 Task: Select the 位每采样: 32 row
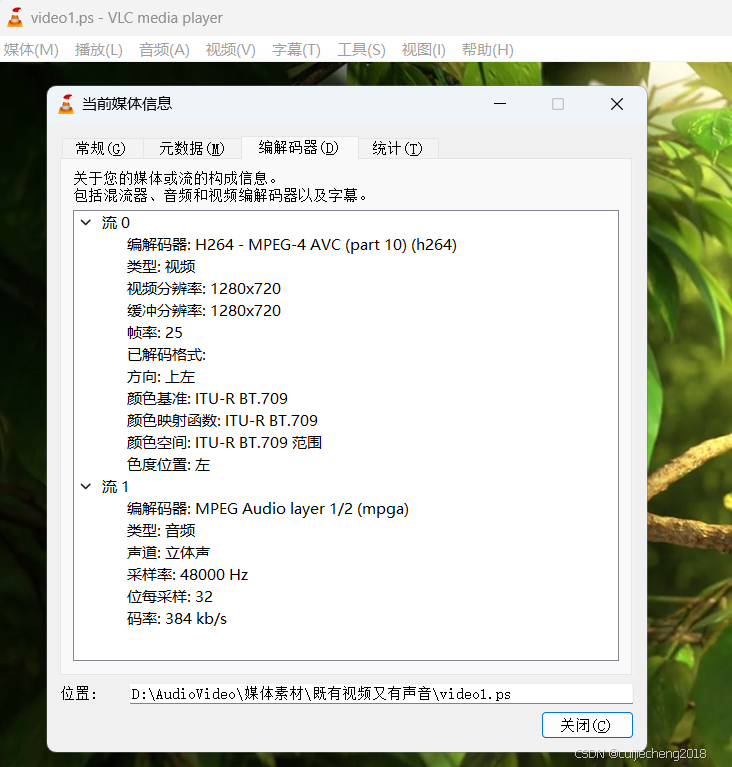[170, 597]
